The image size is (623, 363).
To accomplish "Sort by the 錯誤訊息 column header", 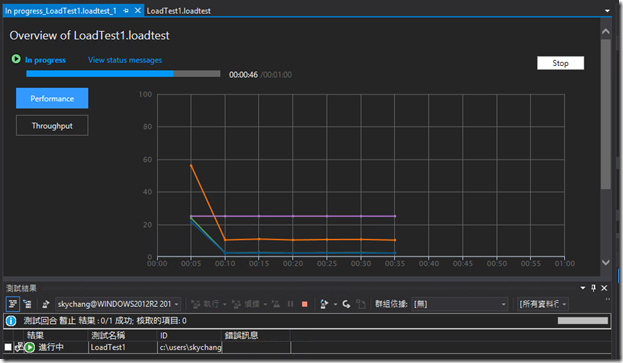I will 256,335.
